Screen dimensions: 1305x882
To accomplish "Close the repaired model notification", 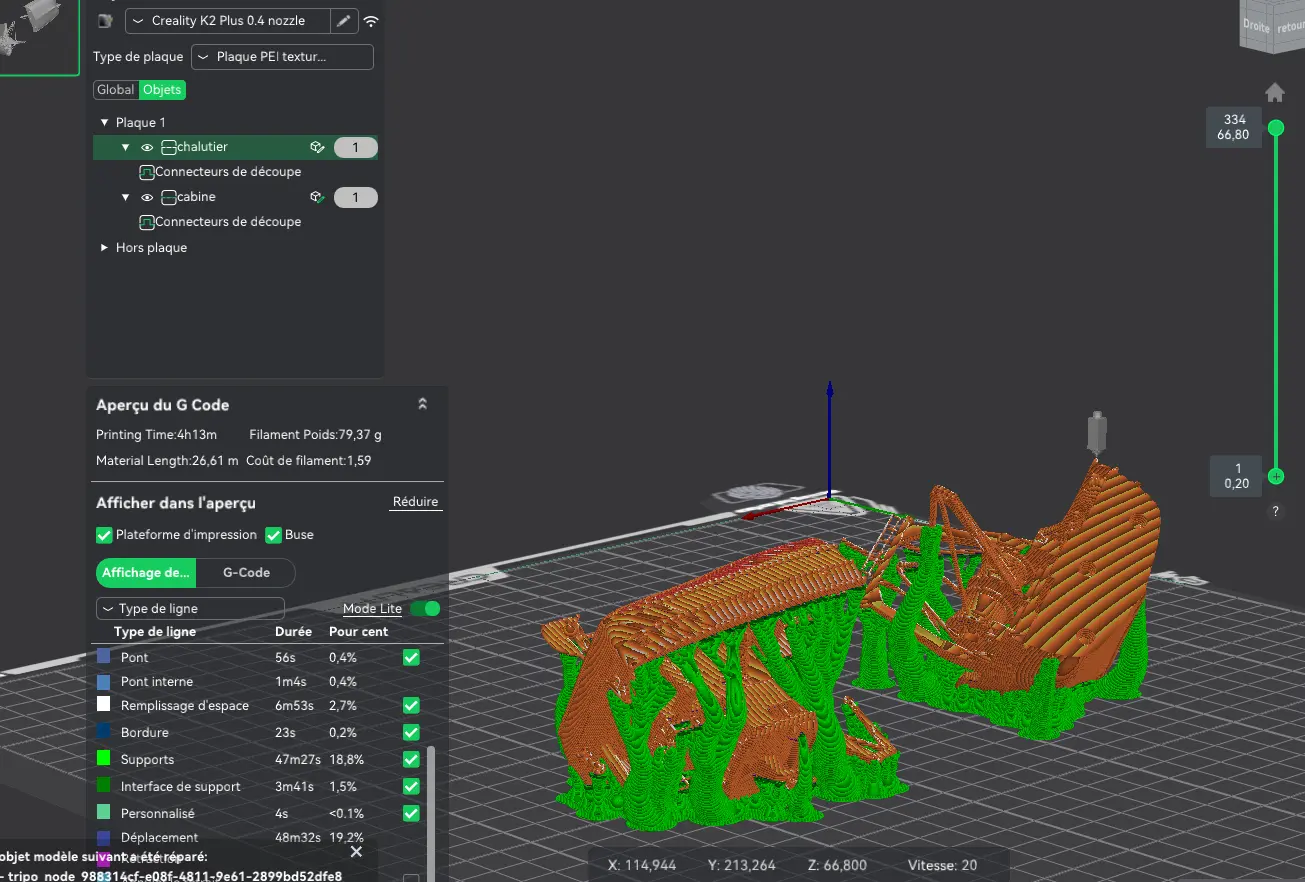I will 357,852.
